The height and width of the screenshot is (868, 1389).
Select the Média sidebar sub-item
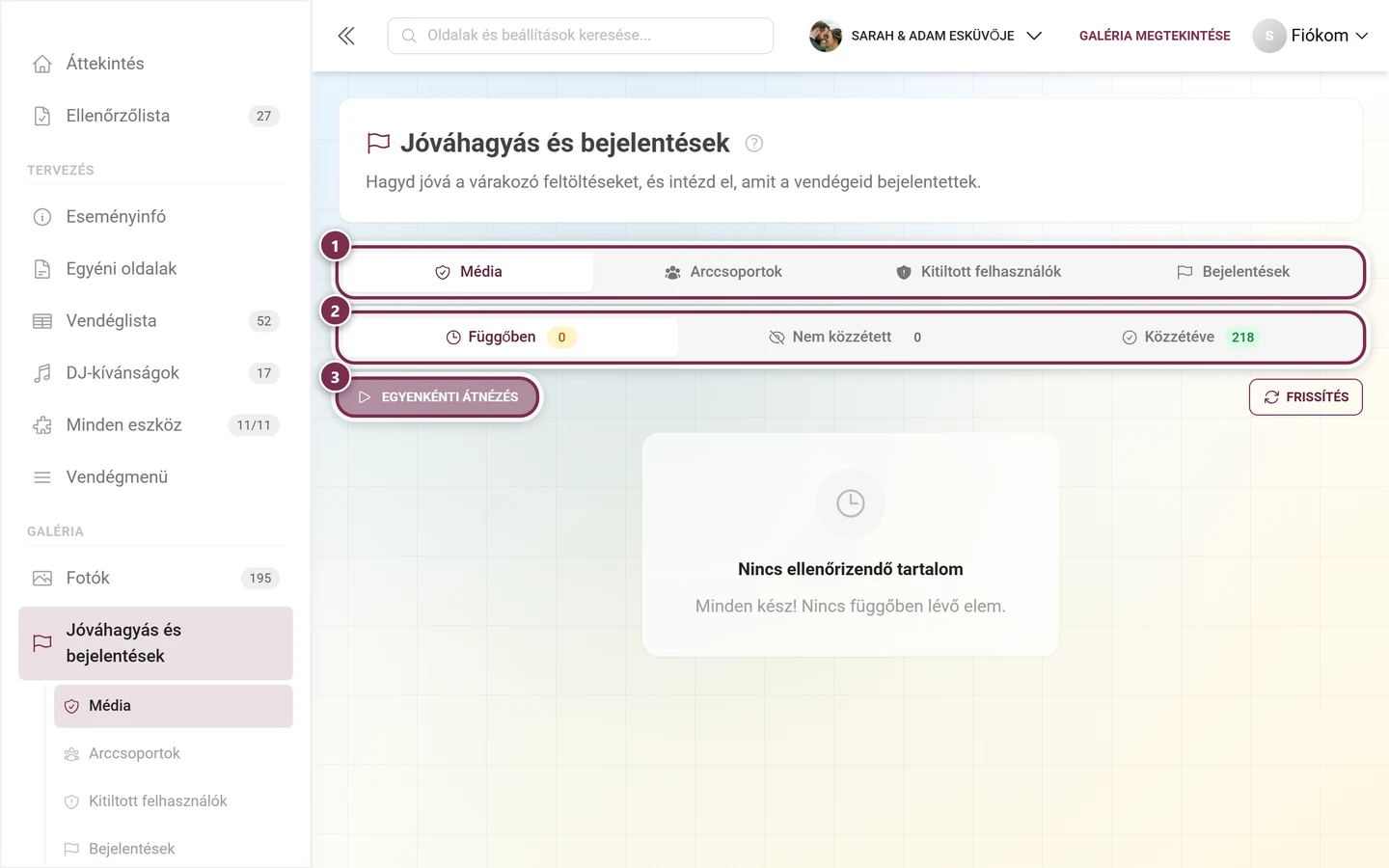(174, 706)
